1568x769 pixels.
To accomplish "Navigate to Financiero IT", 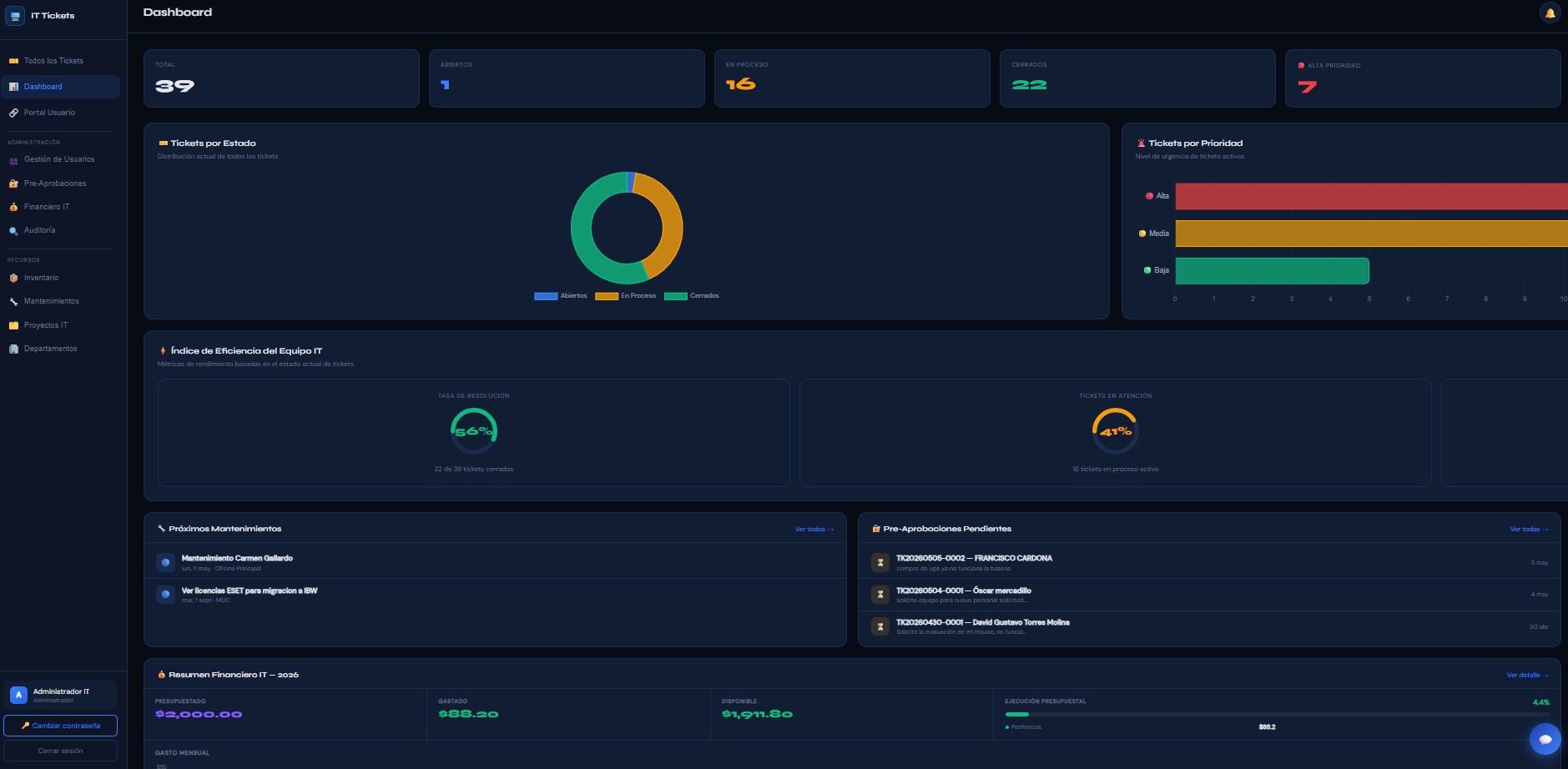I will tap(60, 207).
